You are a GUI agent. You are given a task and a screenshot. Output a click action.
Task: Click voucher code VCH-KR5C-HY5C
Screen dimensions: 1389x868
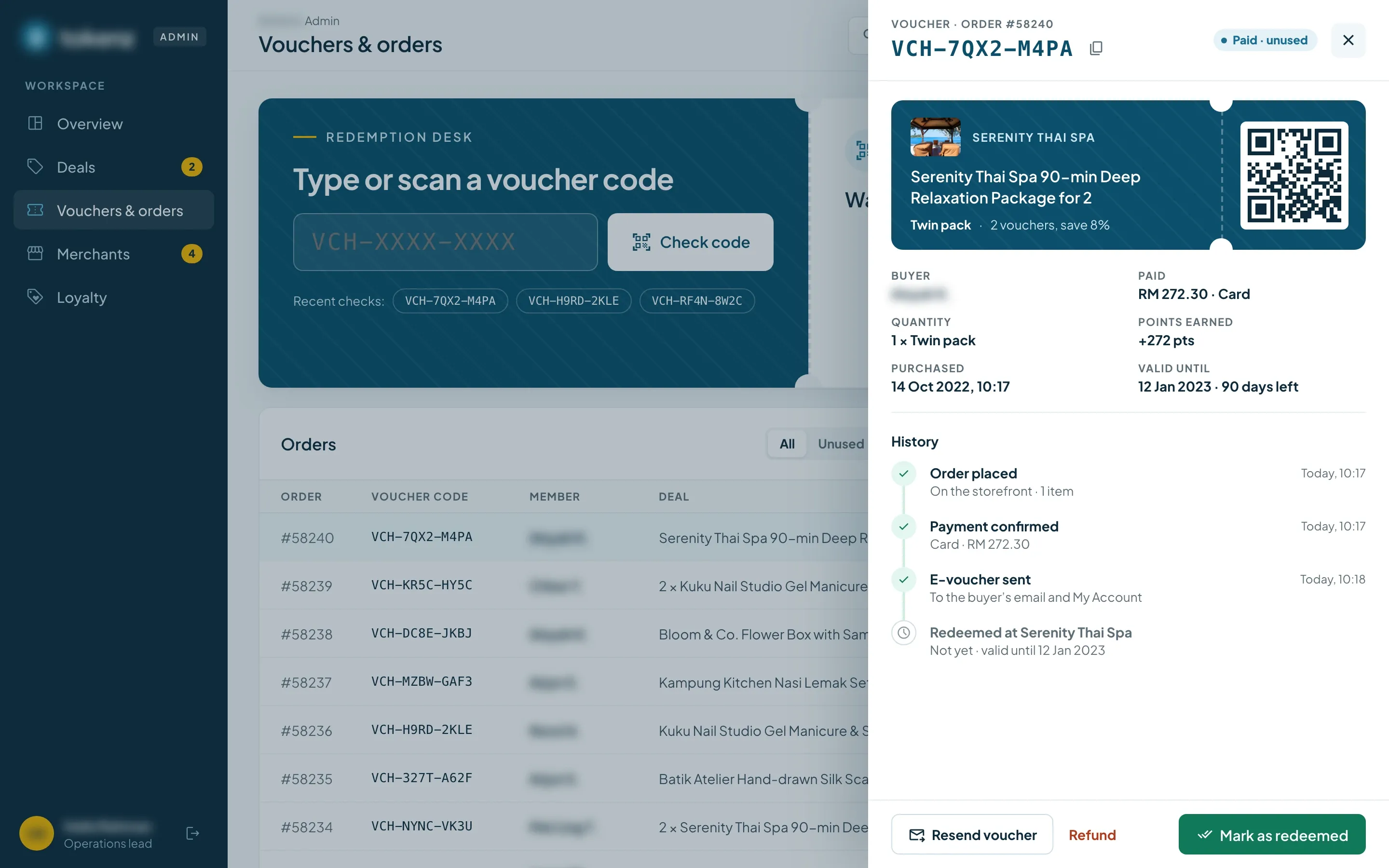click(422, 585)
